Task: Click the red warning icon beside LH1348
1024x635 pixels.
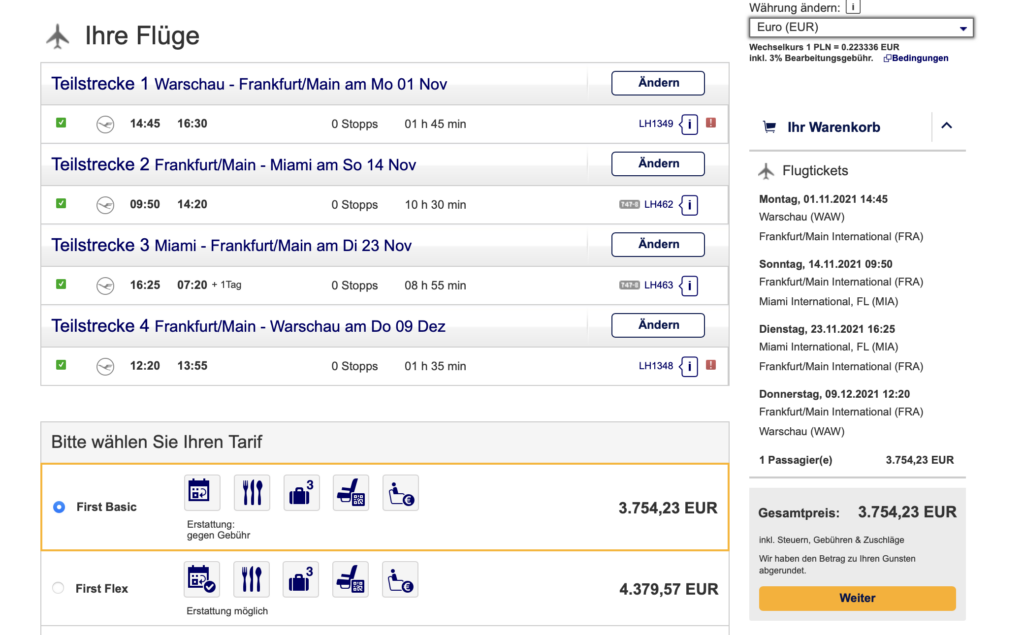Action: click(x=711, y=365)
